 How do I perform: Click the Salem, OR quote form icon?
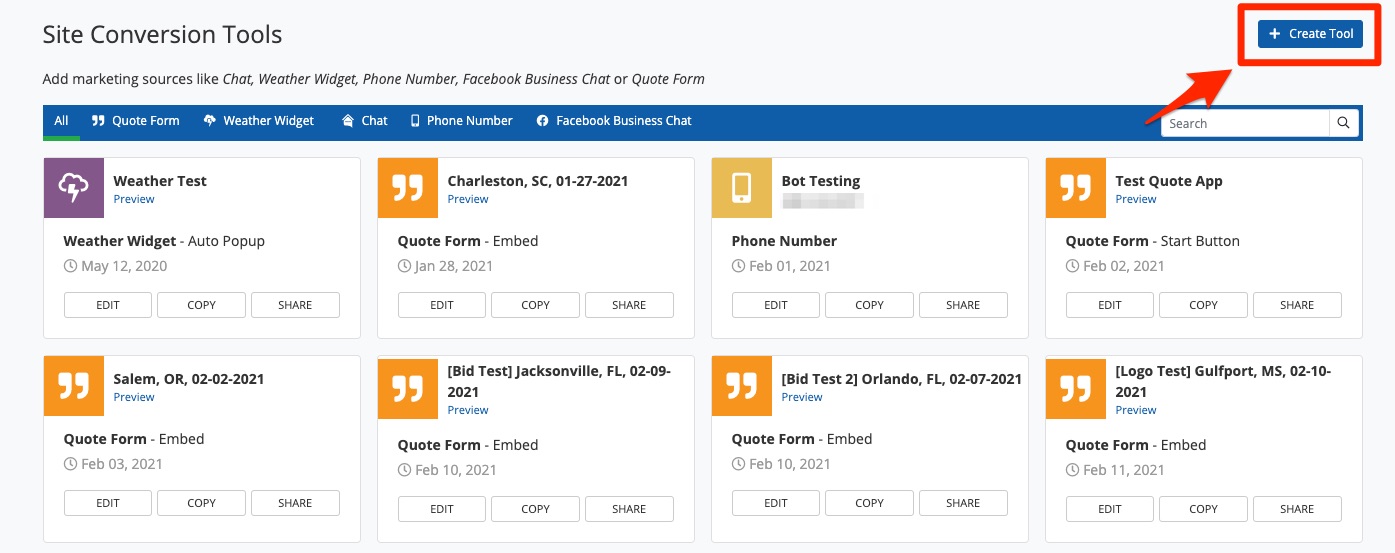click(74, 386)
